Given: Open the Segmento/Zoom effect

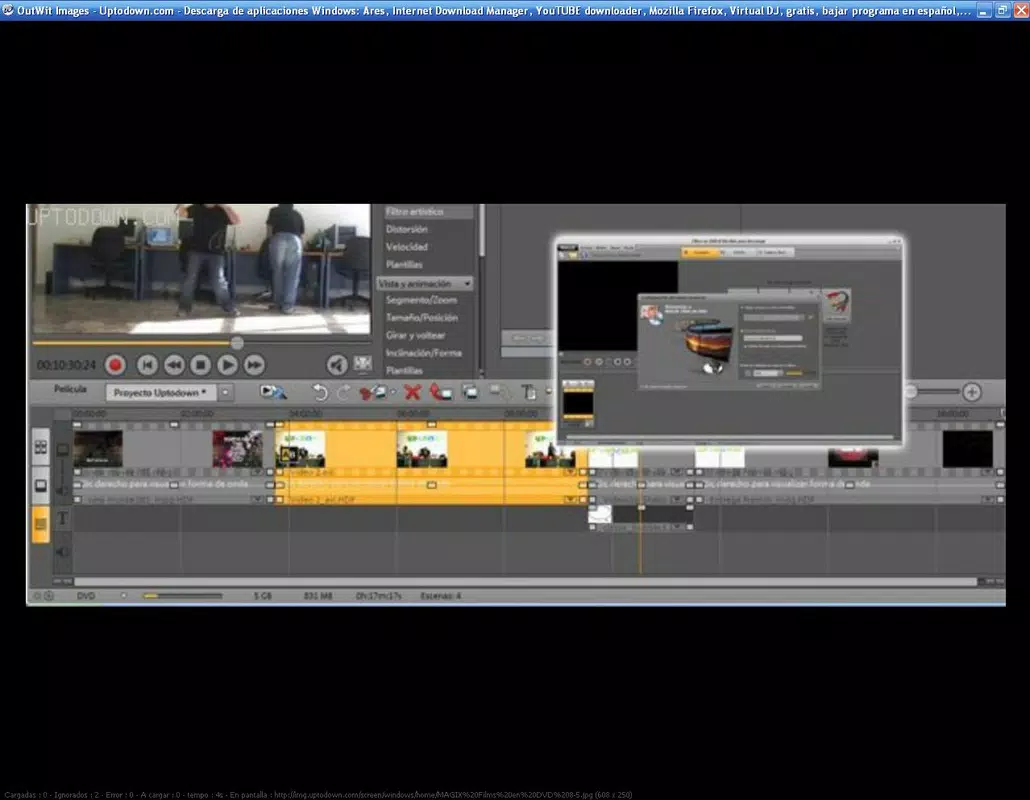Looking at the screenshot, I should coord(421,300).
